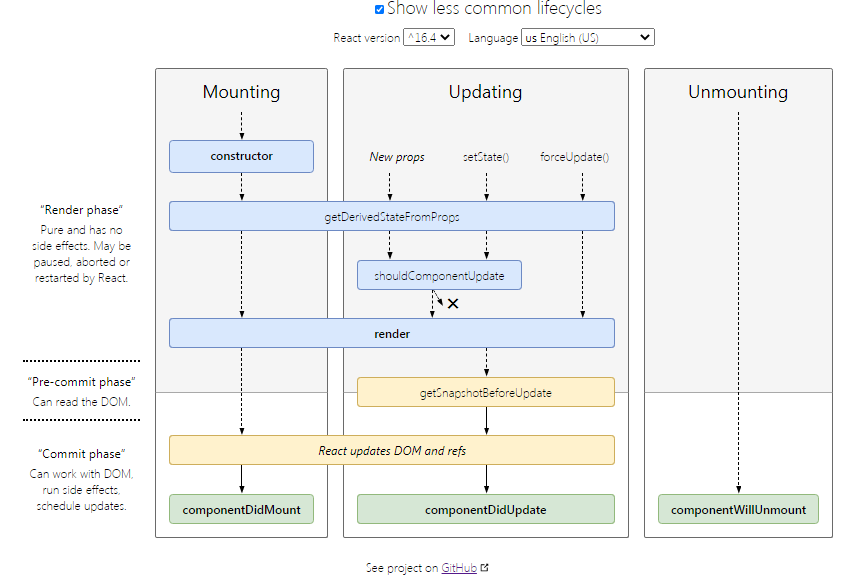Click the componentDidUpdate box

point(485,509)
